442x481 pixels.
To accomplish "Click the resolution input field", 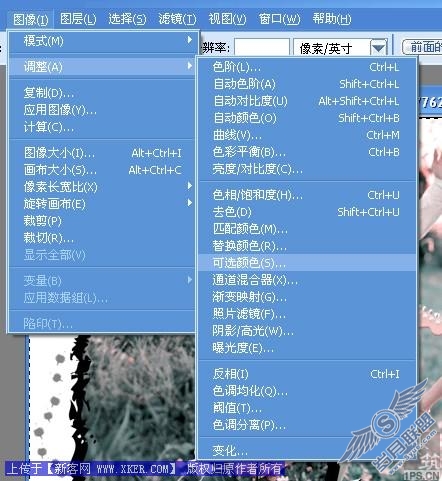I will pos(262,48).
